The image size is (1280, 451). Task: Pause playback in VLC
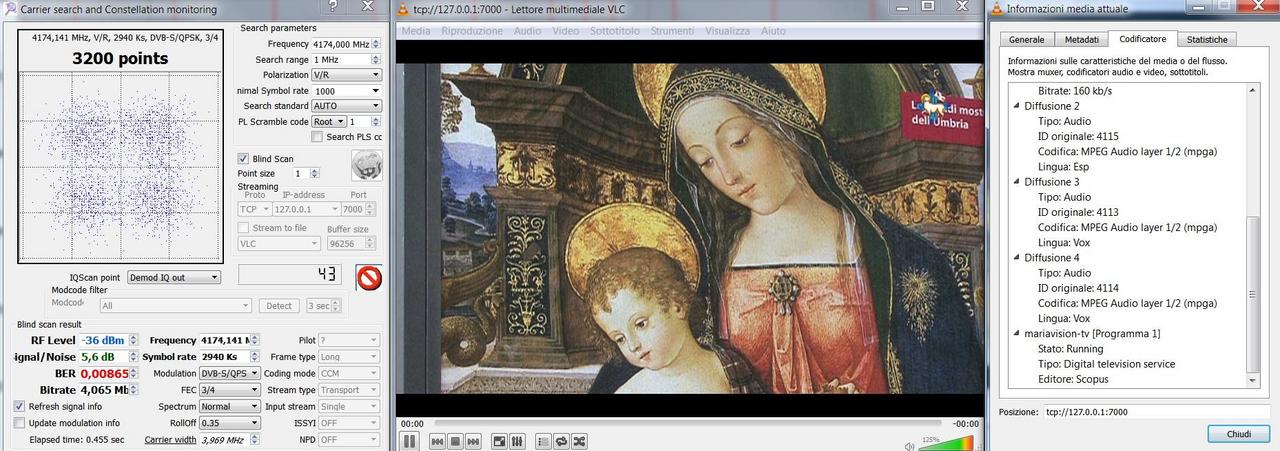tap(409, 441)
